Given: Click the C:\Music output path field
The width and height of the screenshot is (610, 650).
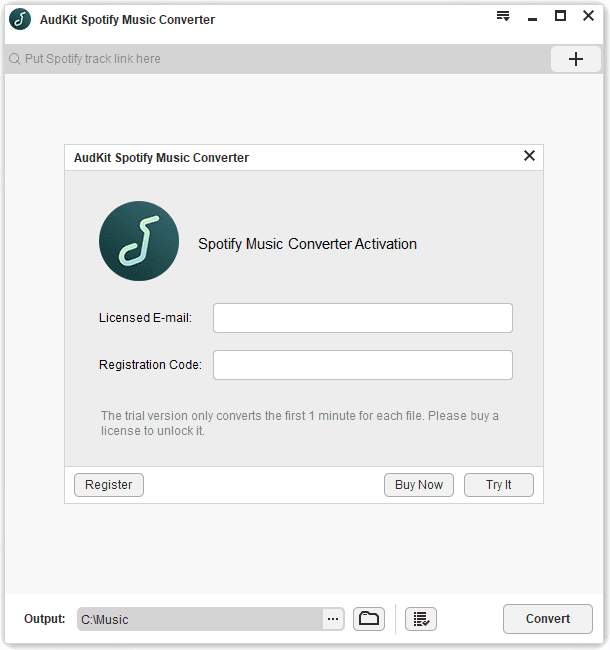Looking at the screenshot, I should coord(200,619).
